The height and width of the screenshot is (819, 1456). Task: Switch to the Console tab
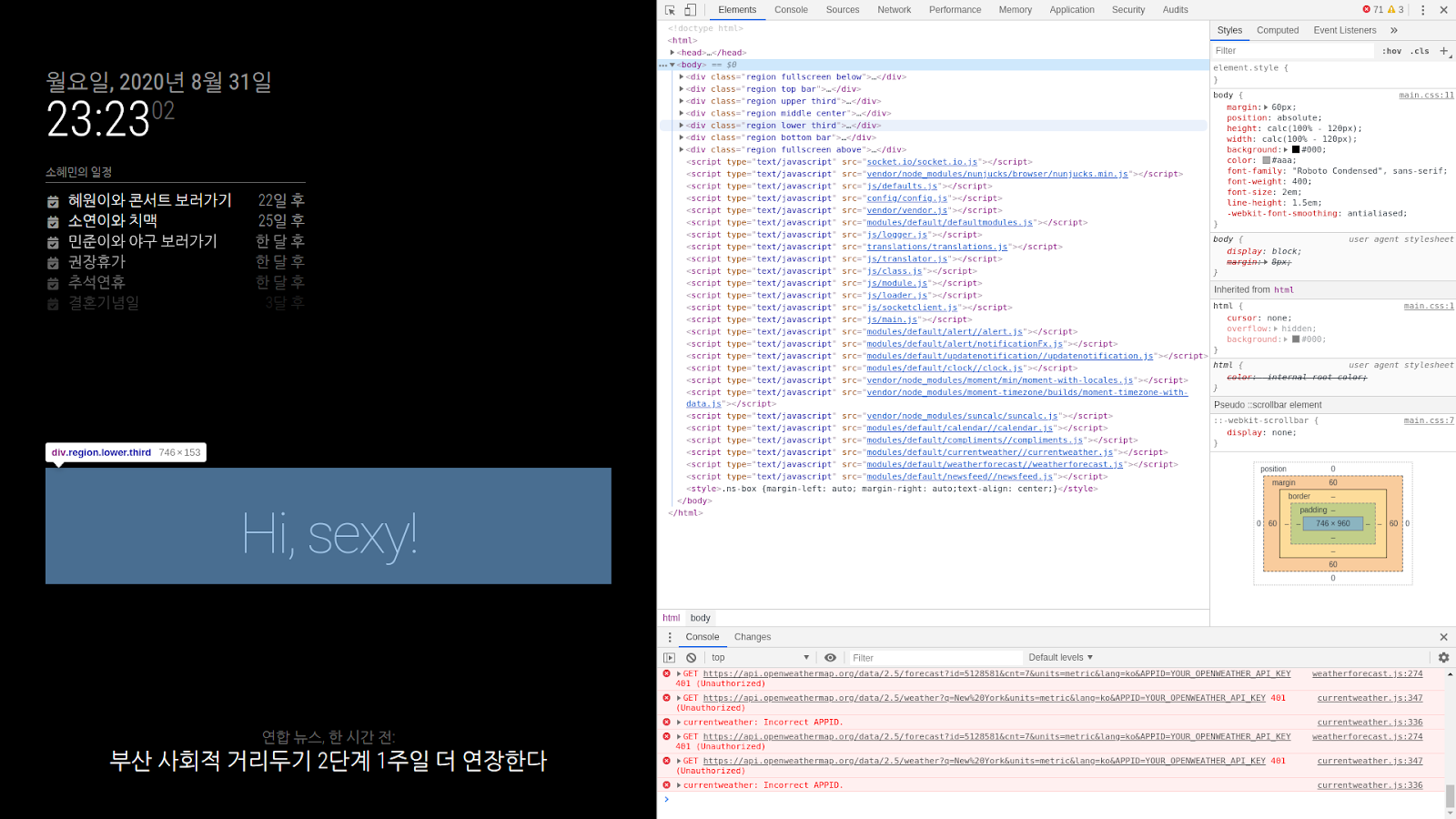tap(791, 10)
